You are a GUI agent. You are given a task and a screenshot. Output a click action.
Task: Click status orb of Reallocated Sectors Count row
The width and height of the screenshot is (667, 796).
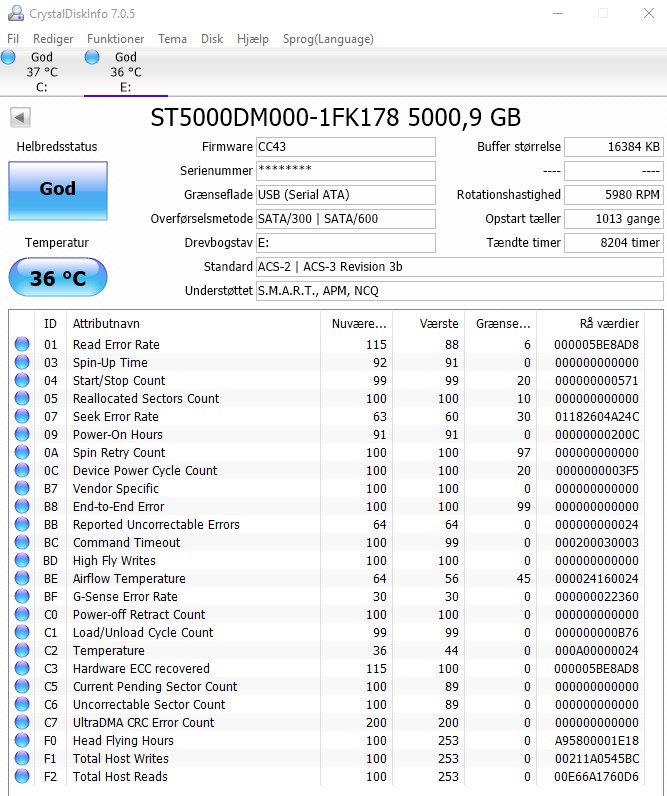(22, 399)
